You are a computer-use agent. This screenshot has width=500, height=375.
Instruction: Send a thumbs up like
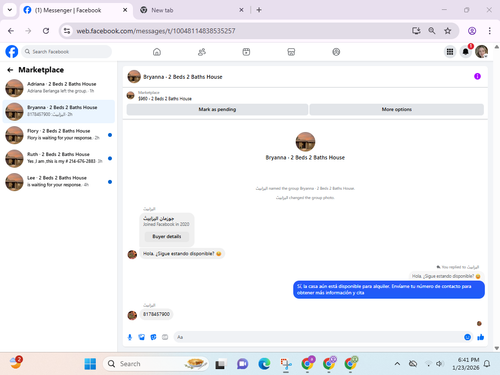(480, 337)
